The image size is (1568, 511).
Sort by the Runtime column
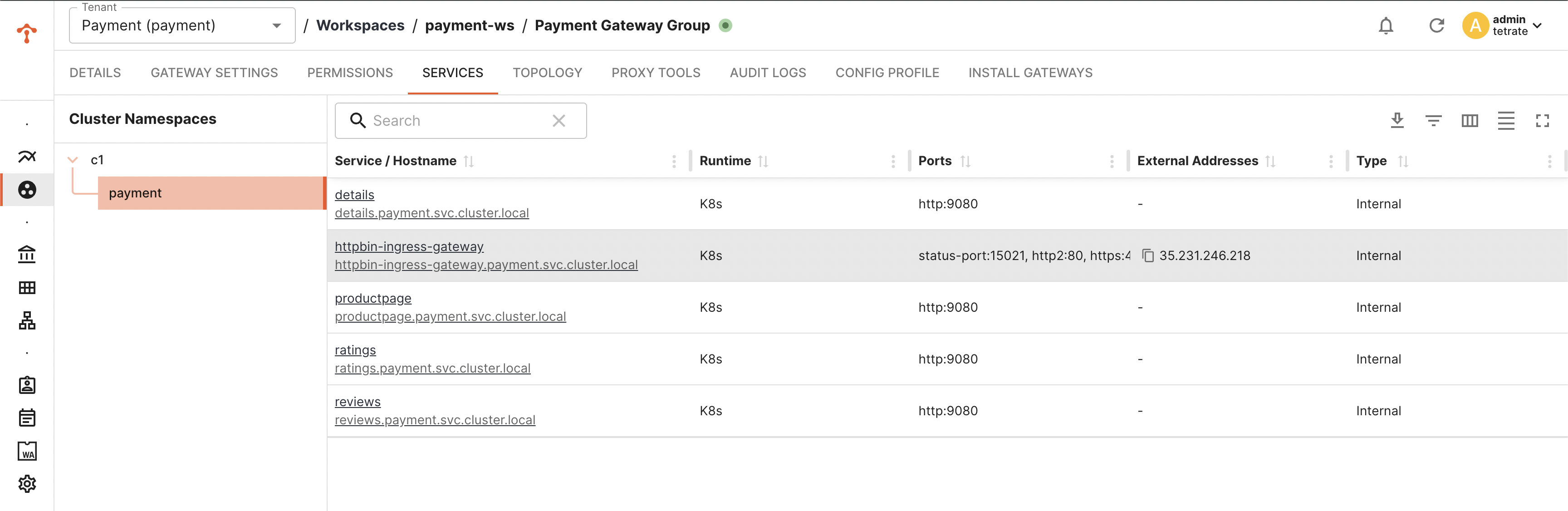[x=763, y=162]
